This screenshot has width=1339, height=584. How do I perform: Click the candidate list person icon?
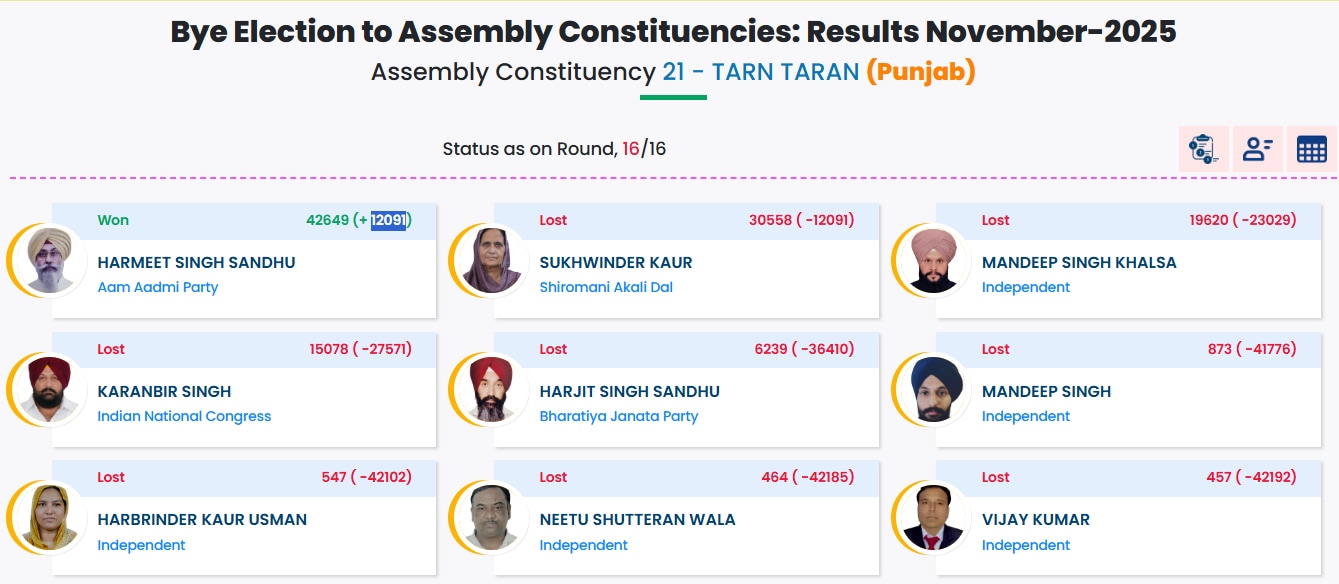(1257, 149)
